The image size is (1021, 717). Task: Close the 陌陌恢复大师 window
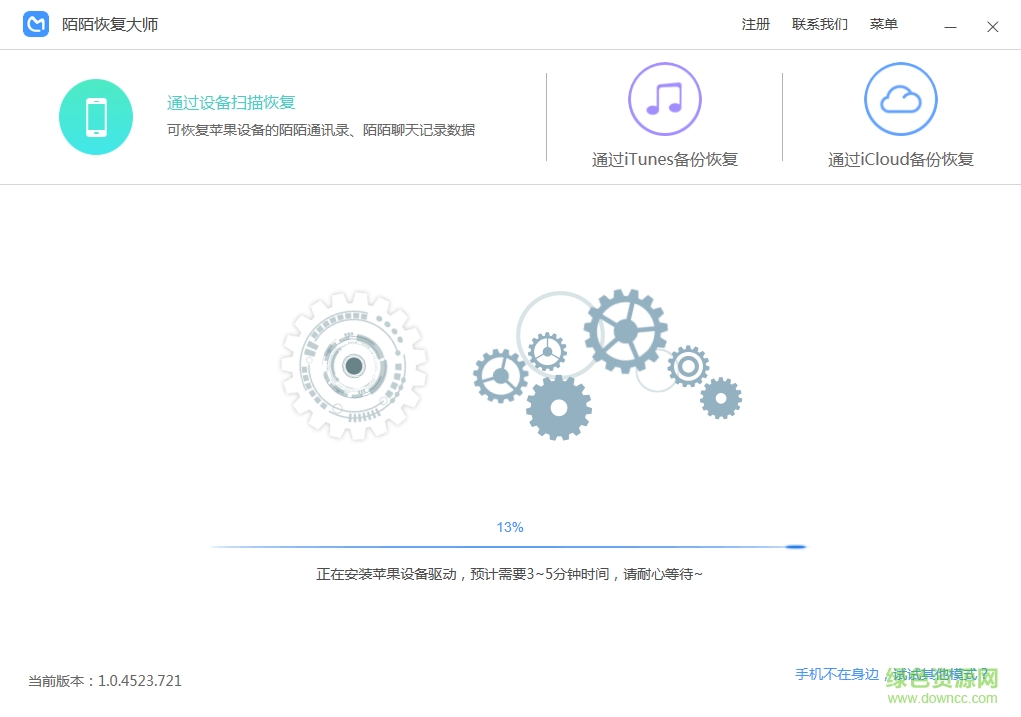pyautogui.click(x=992, y=25)
